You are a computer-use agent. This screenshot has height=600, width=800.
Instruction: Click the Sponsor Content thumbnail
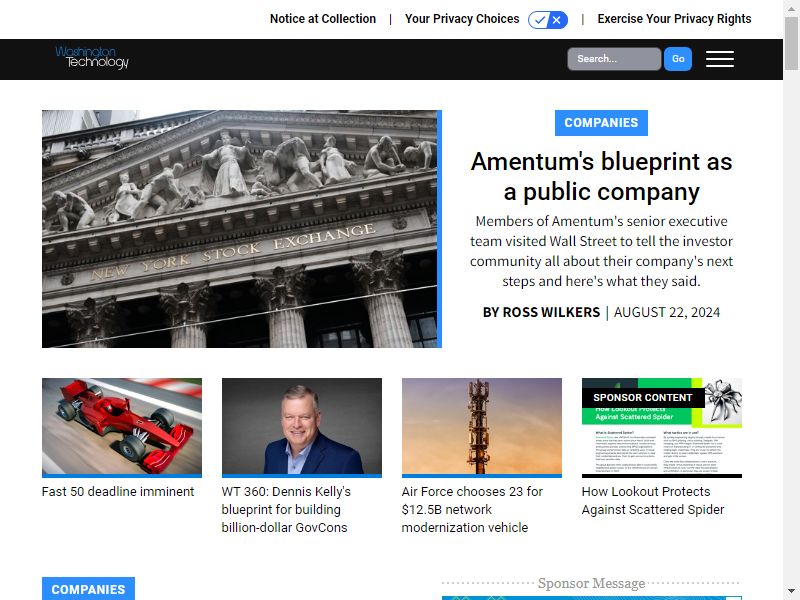(662, 428)
